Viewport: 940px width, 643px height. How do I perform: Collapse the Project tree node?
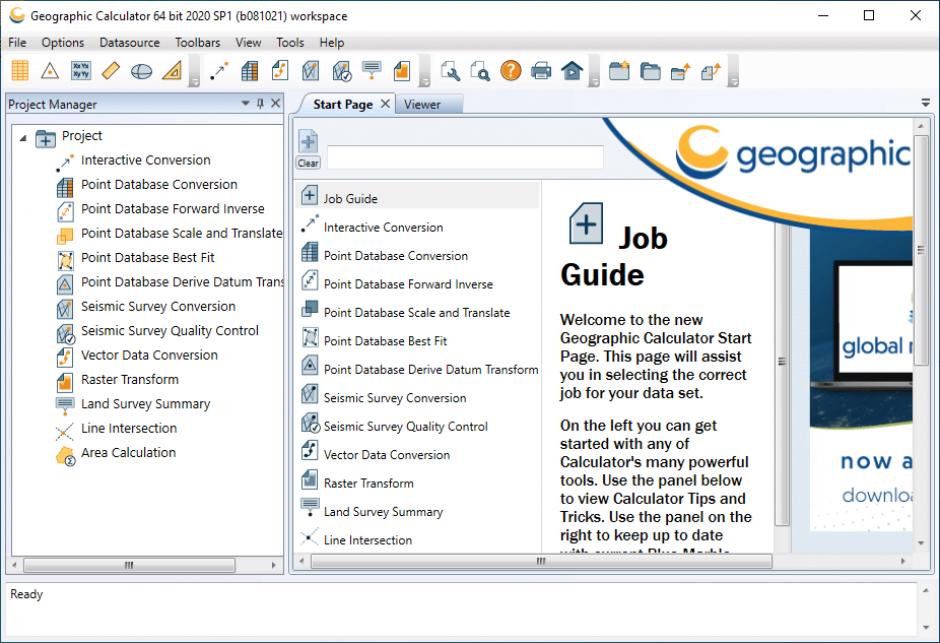(x=23, y=138)
